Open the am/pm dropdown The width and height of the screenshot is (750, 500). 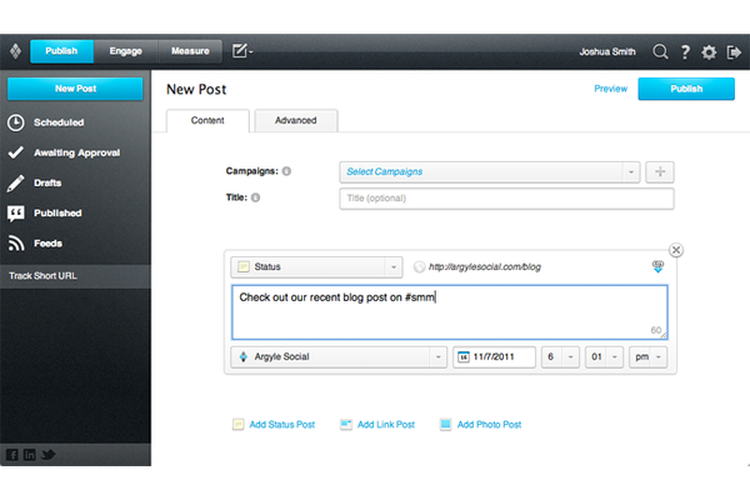[x=648, y=357]
